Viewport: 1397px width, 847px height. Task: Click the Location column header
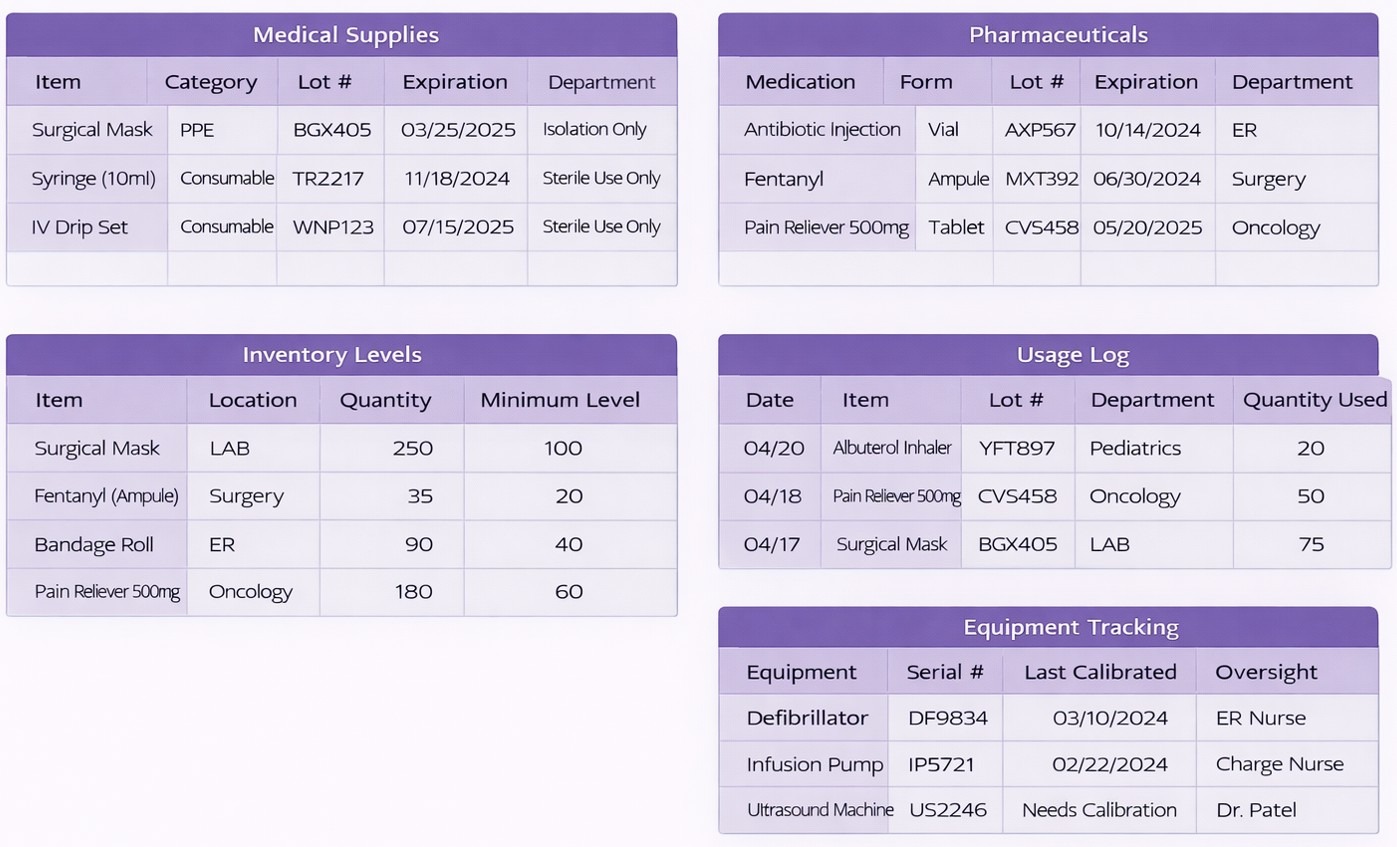point(253,400)
